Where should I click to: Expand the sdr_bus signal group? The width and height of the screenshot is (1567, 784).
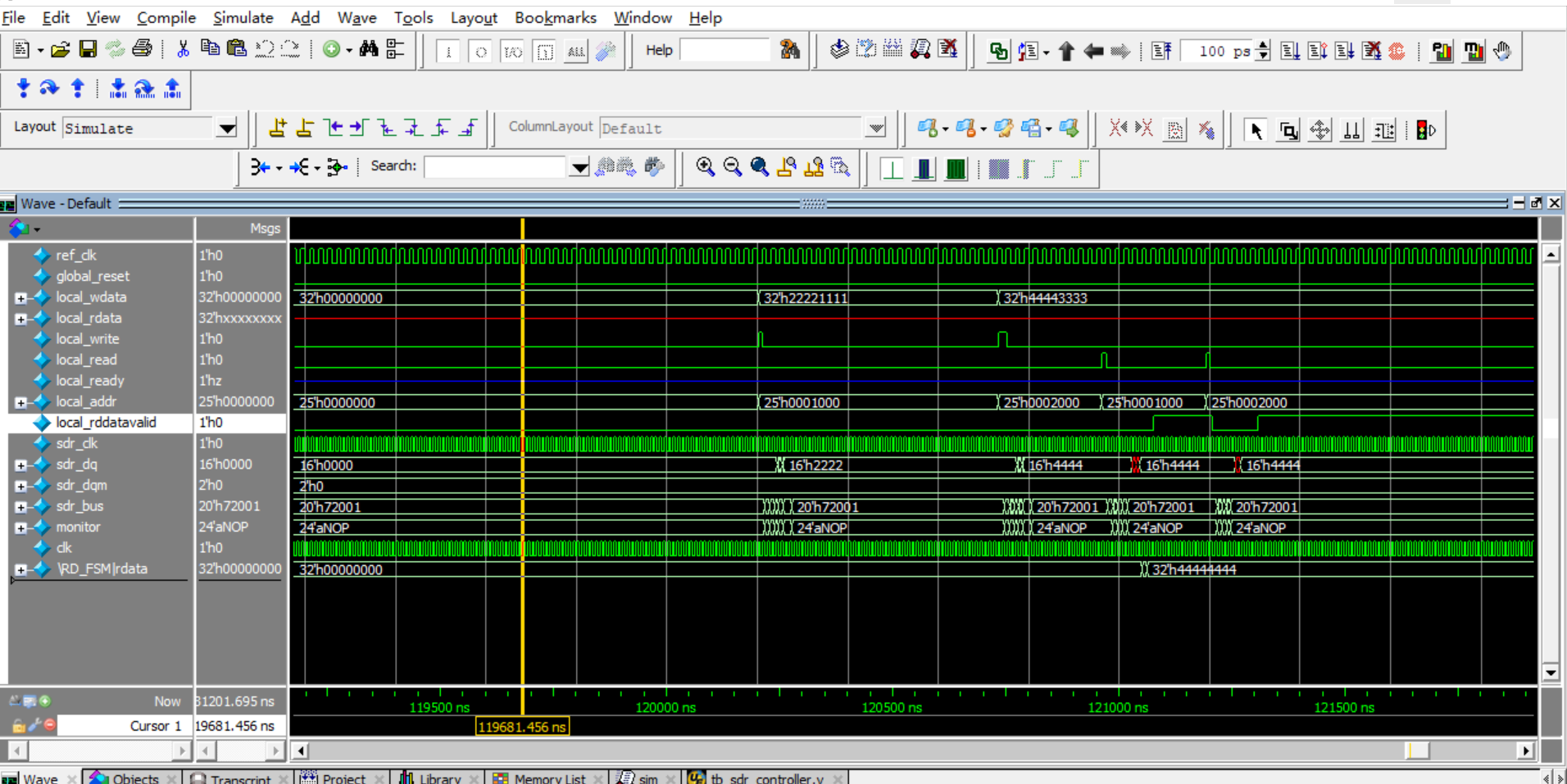pos(21,507)
